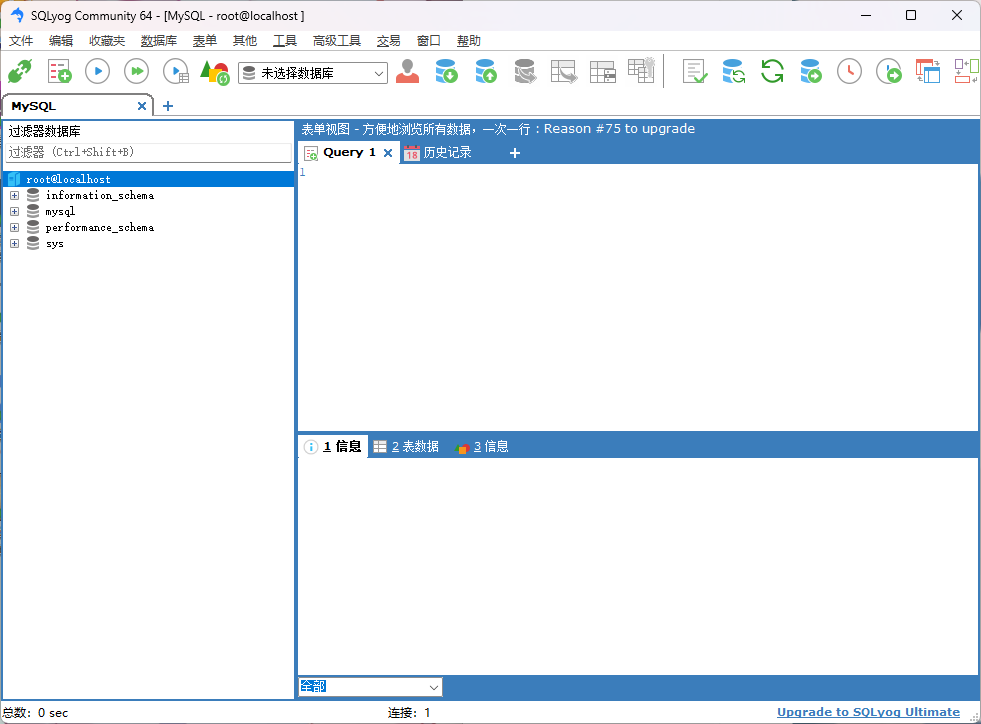Click the single-arrow Execute Query button

click(97, 72)
